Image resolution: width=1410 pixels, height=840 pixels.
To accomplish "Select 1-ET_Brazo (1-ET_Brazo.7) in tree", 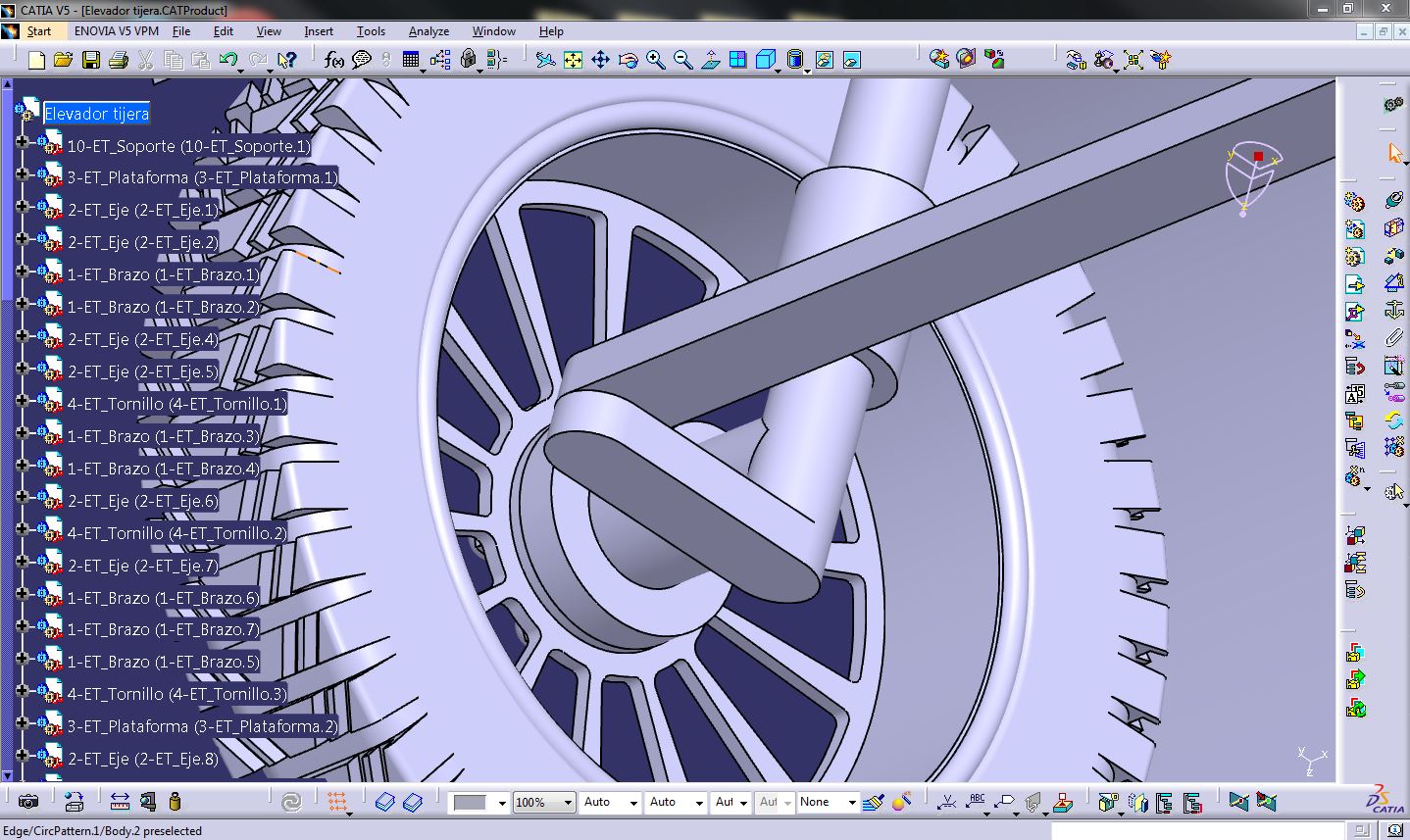I will click(164, 629).
